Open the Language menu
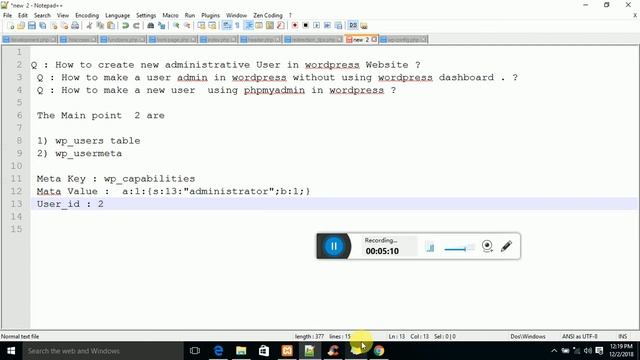 tap(118, 15)
